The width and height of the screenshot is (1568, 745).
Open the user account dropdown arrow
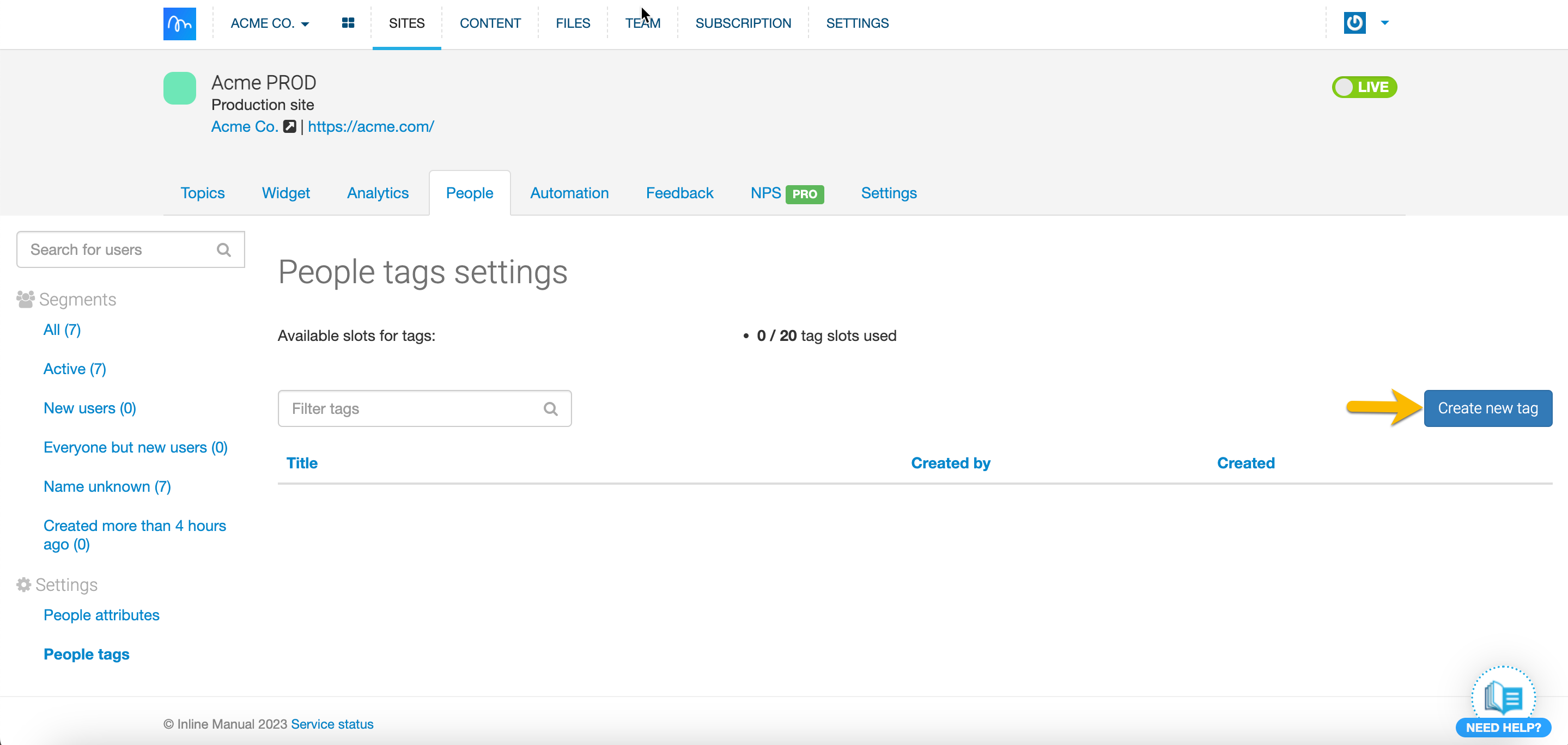tap(1385, 23)
